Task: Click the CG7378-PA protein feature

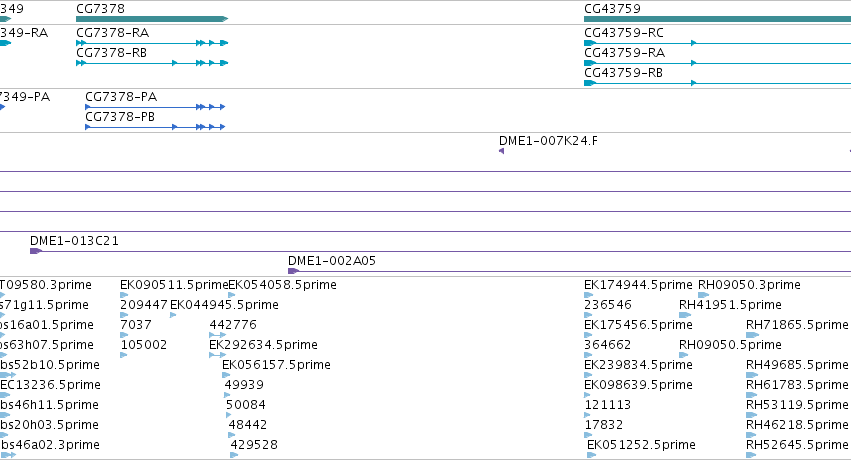Action: pyautogui.click(x=155, y=107)
